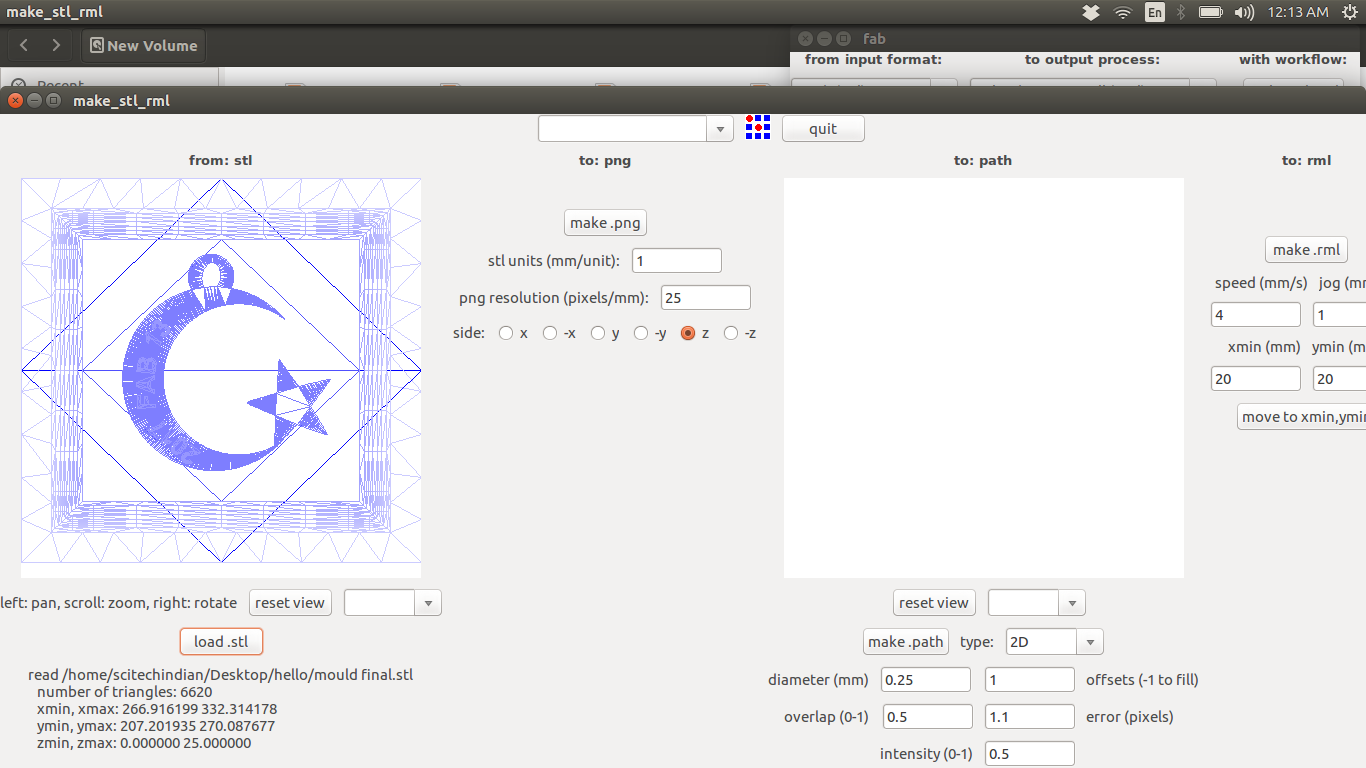Open the system gear menu
1366x768 pixels.
(1349, 12)
